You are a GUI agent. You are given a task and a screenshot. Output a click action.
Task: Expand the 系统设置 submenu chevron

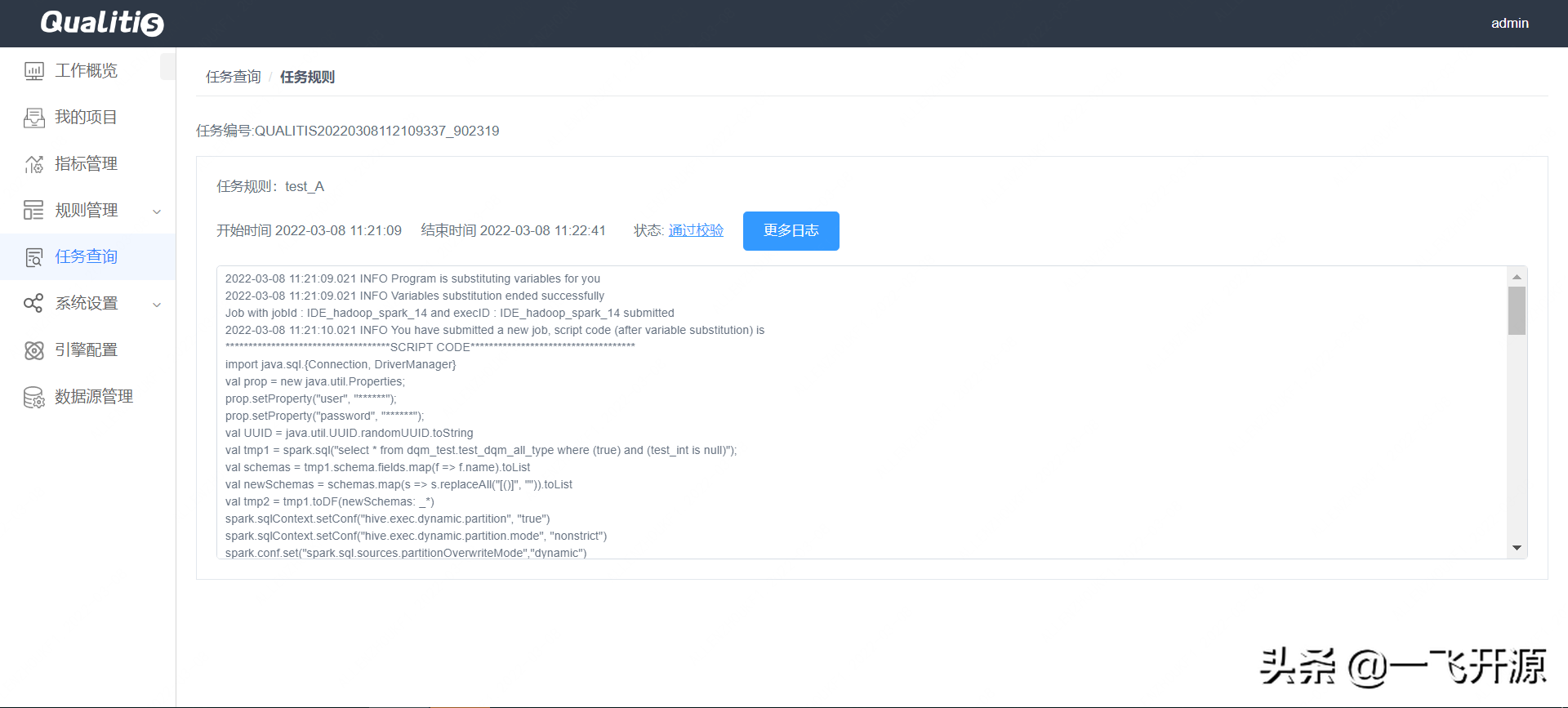(157, 305)
